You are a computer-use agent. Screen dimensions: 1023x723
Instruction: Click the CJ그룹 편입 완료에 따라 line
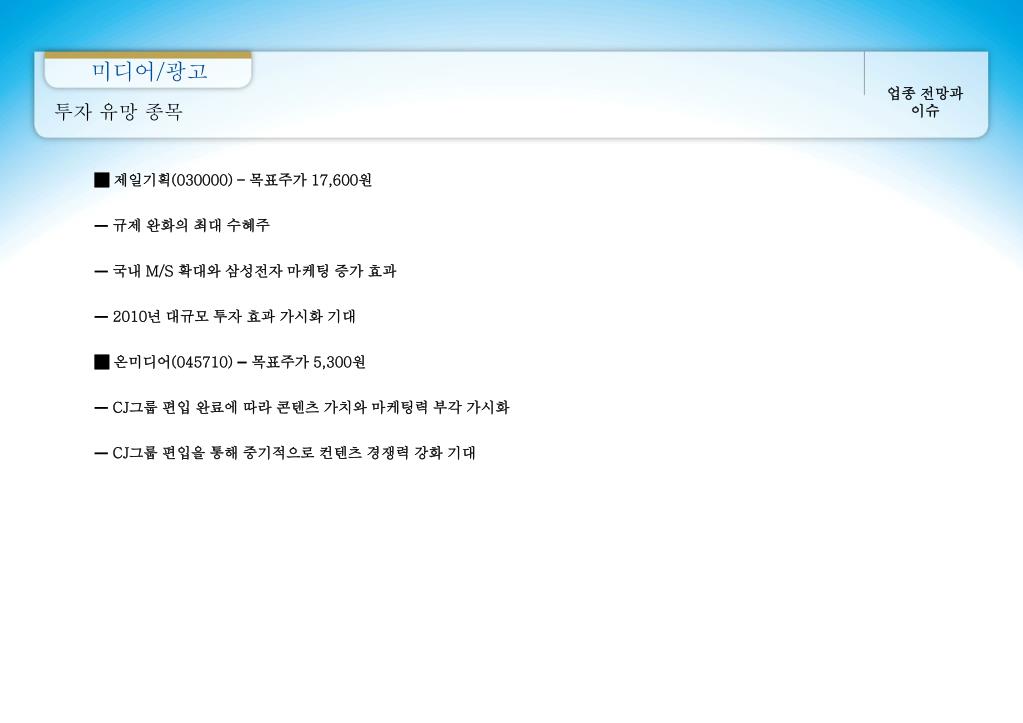[x=301, y=408]
